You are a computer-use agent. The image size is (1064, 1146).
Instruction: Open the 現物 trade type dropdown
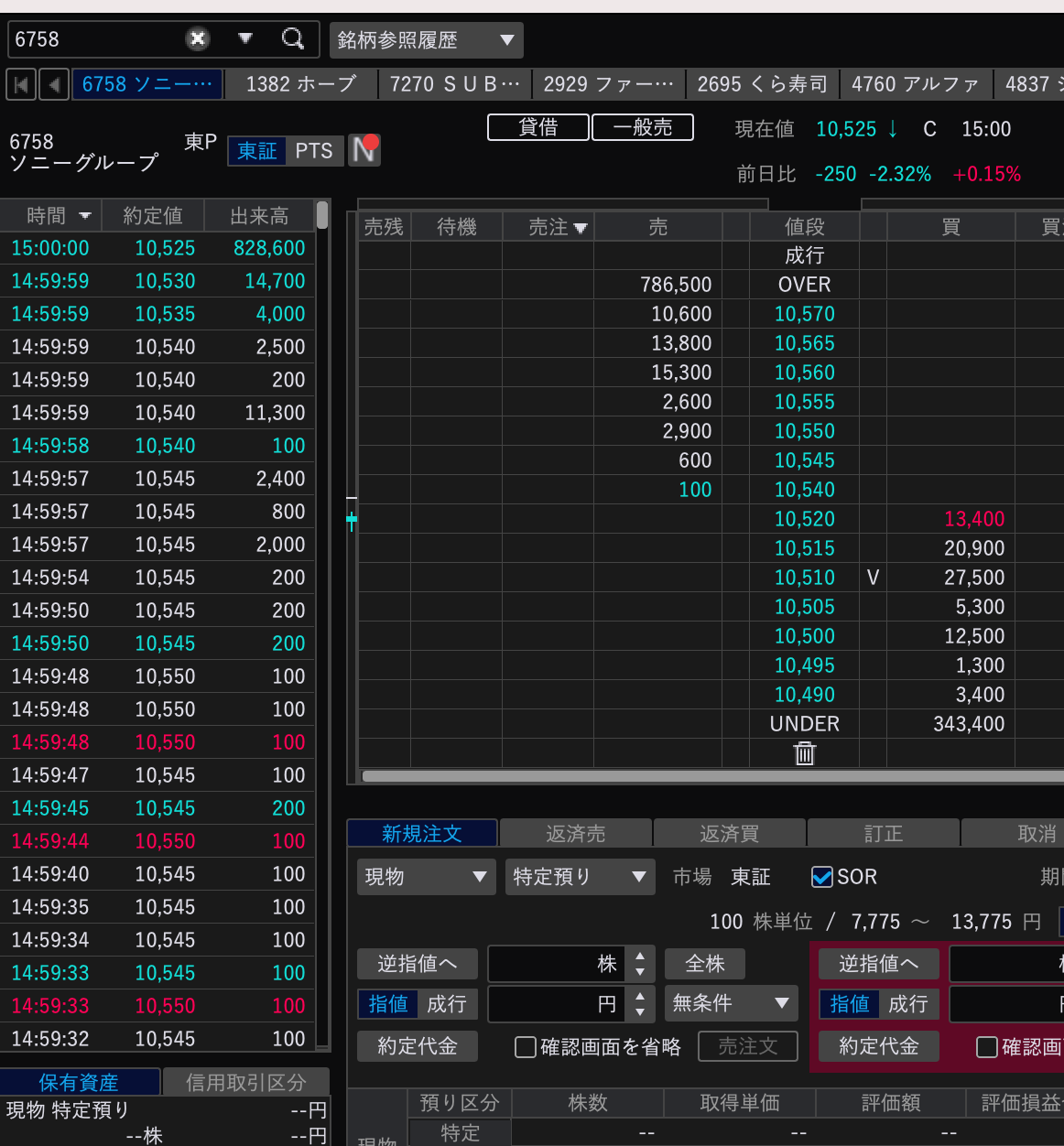[x=426, y=877]
